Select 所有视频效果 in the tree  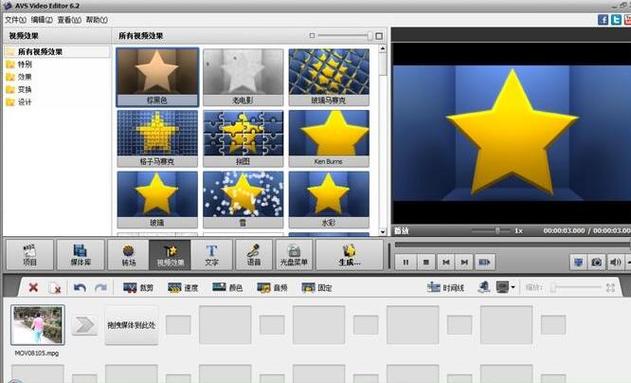pyautogui.click(x=40, y=51)
